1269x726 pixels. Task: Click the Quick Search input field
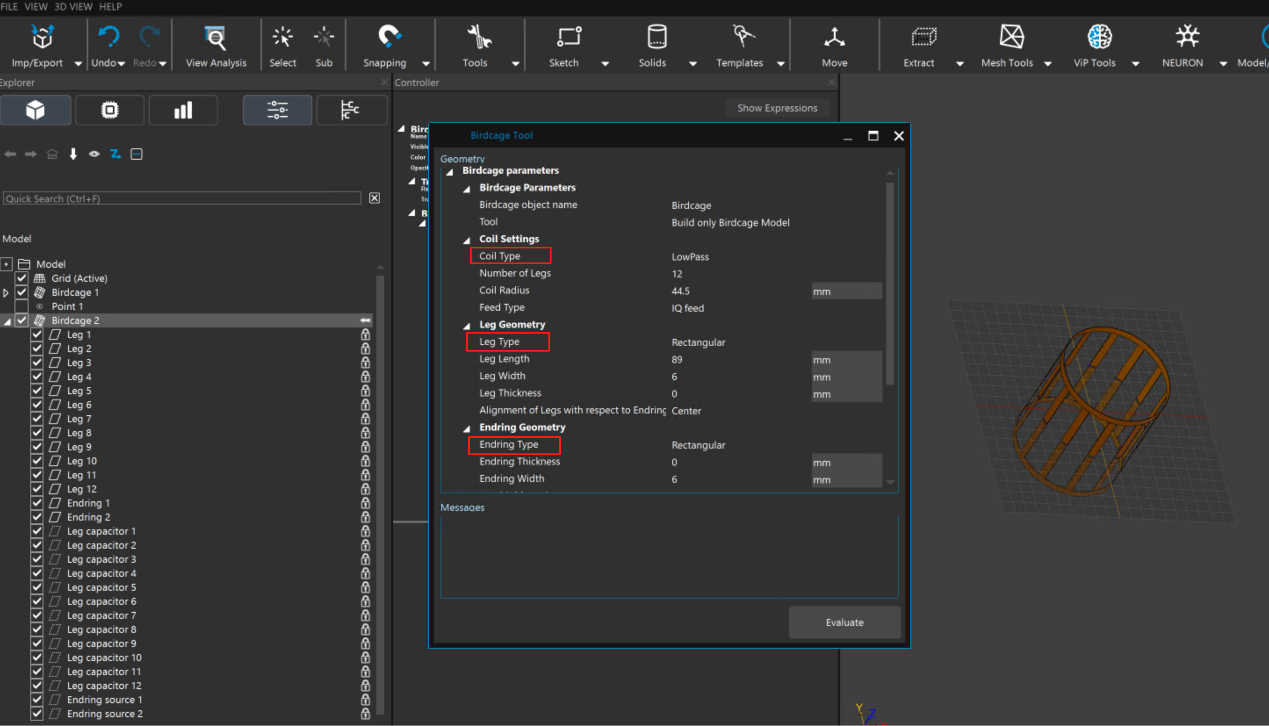tap(181, 199)
